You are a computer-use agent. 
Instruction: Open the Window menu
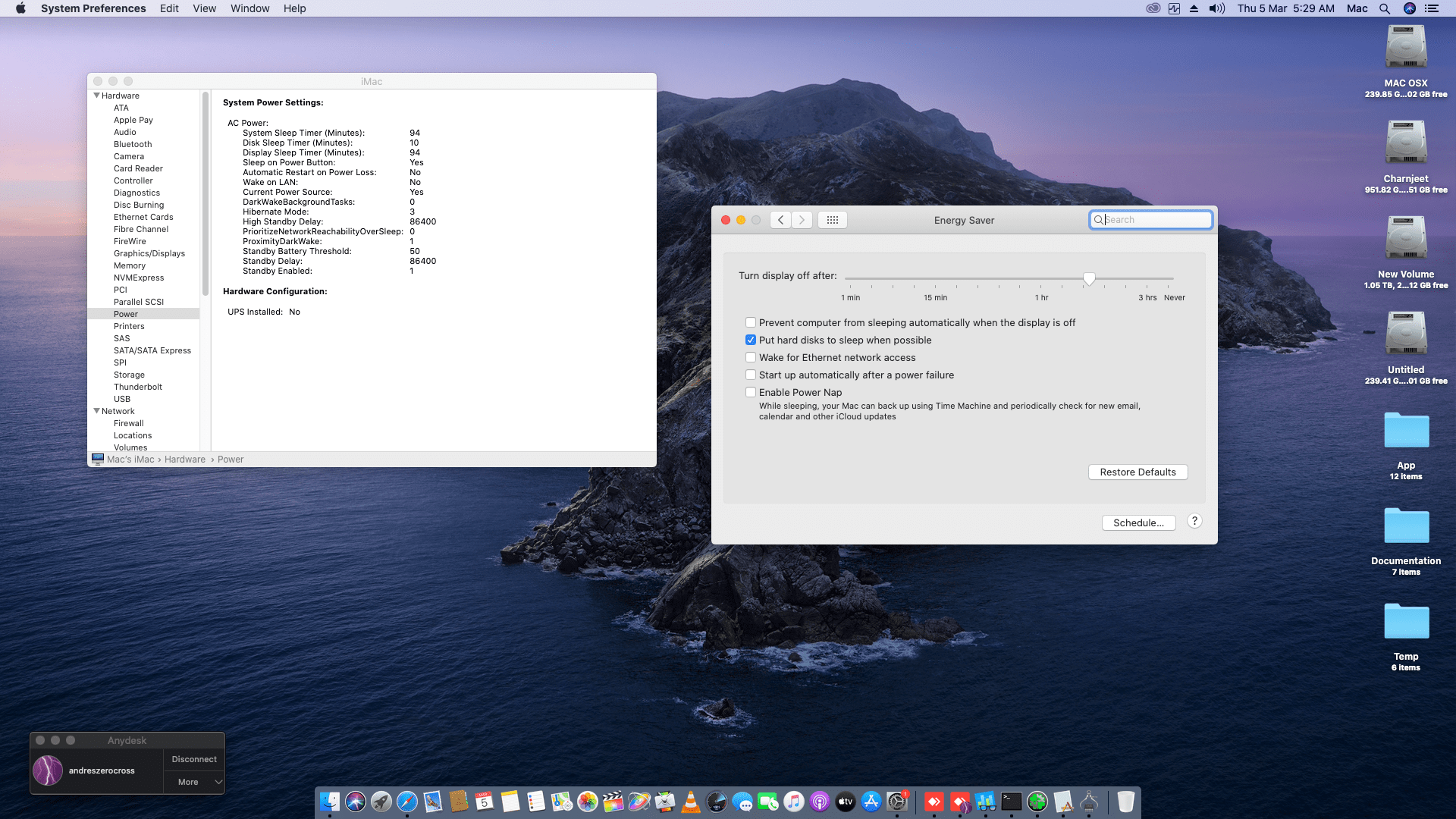point(249,8)
